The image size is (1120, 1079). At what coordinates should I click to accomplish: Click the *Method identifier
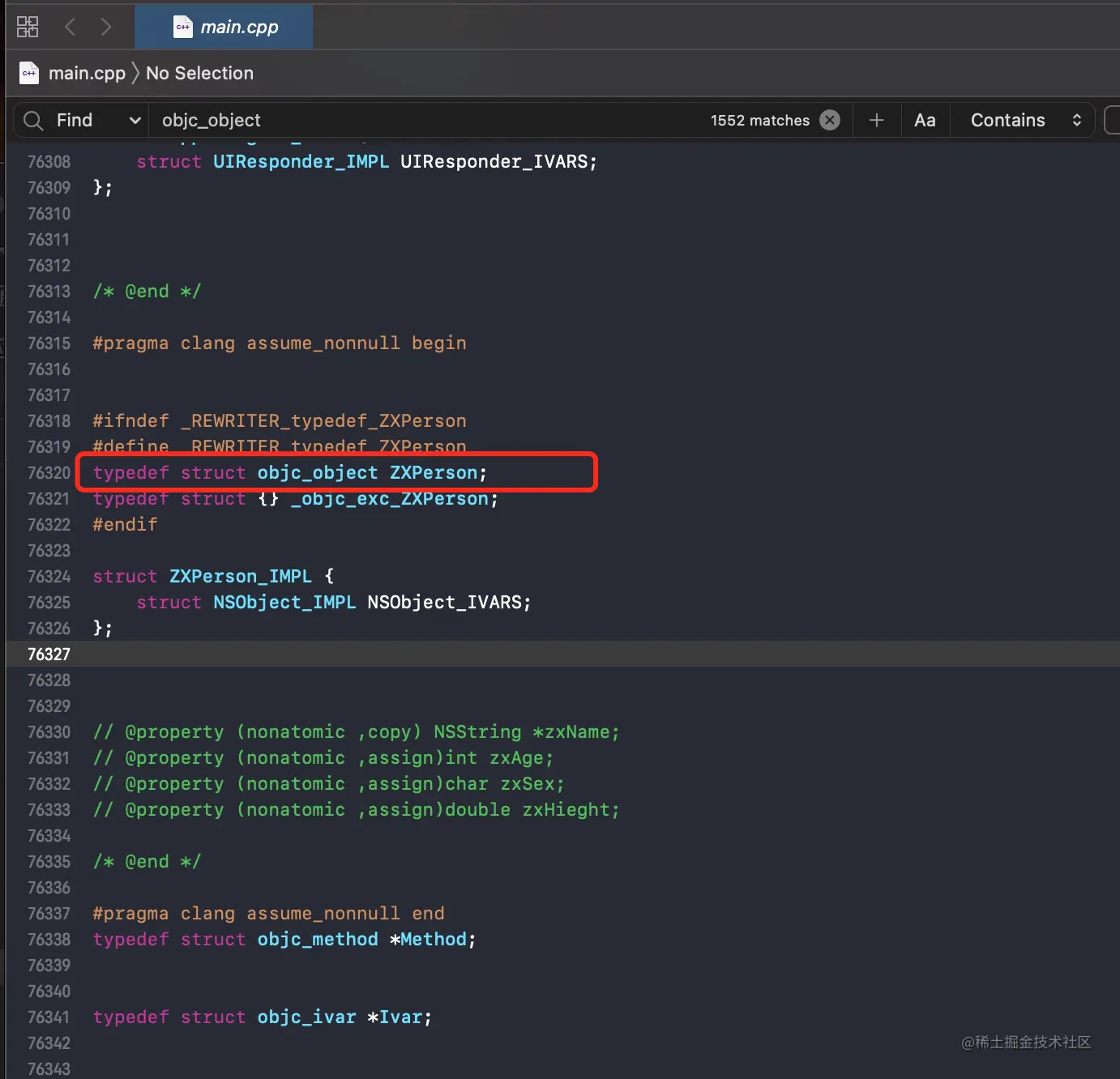pos(428,940)
